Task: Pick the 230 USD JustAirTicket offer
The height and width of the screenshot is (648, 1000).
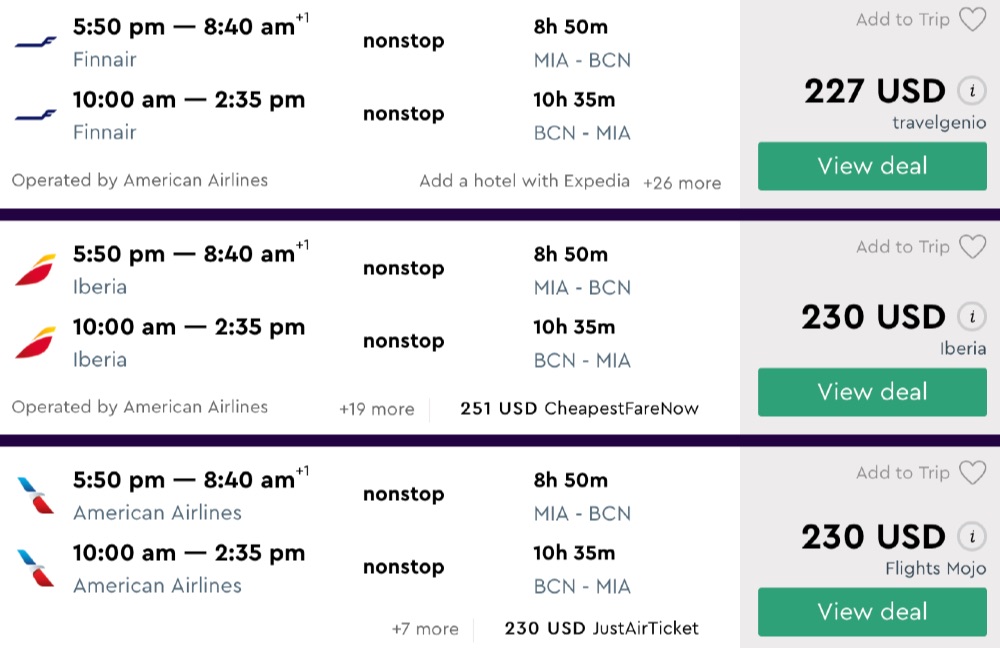Action: 601,629
